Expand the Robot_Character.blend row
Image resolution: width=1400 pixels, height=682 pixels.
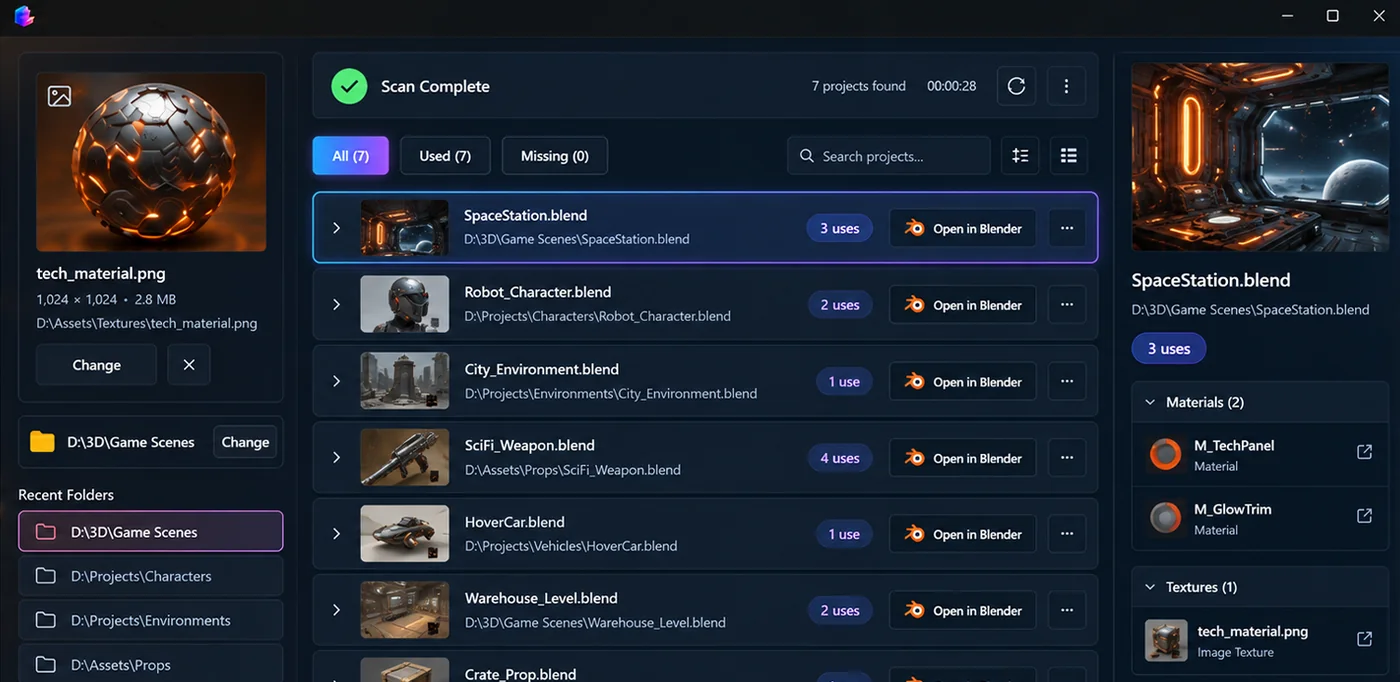tap(337, 305)
